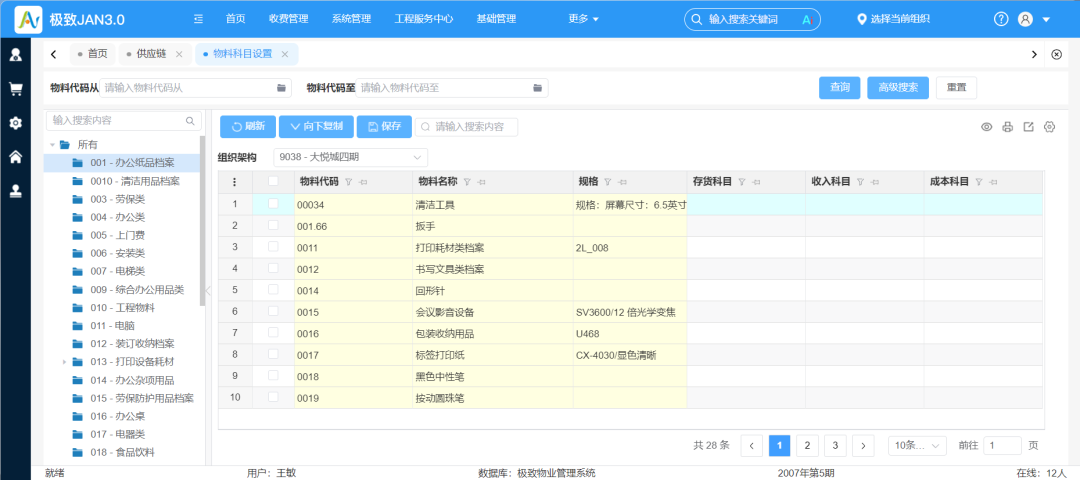Open the sidebar settings gear icon
The image size is (1080, 480).
(x=15, y=123)
